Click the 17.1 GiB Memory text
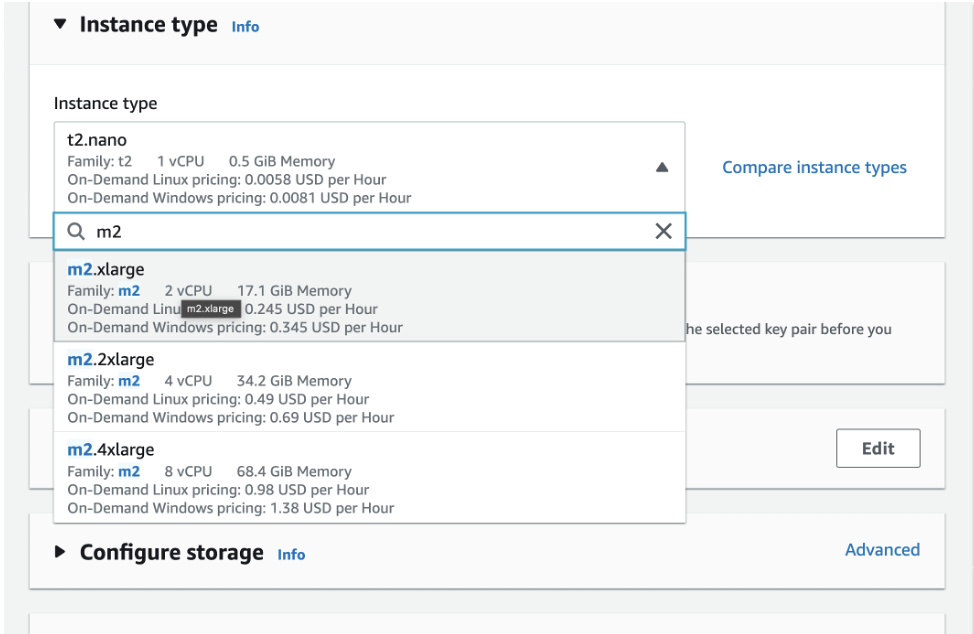 click(294, 291)
